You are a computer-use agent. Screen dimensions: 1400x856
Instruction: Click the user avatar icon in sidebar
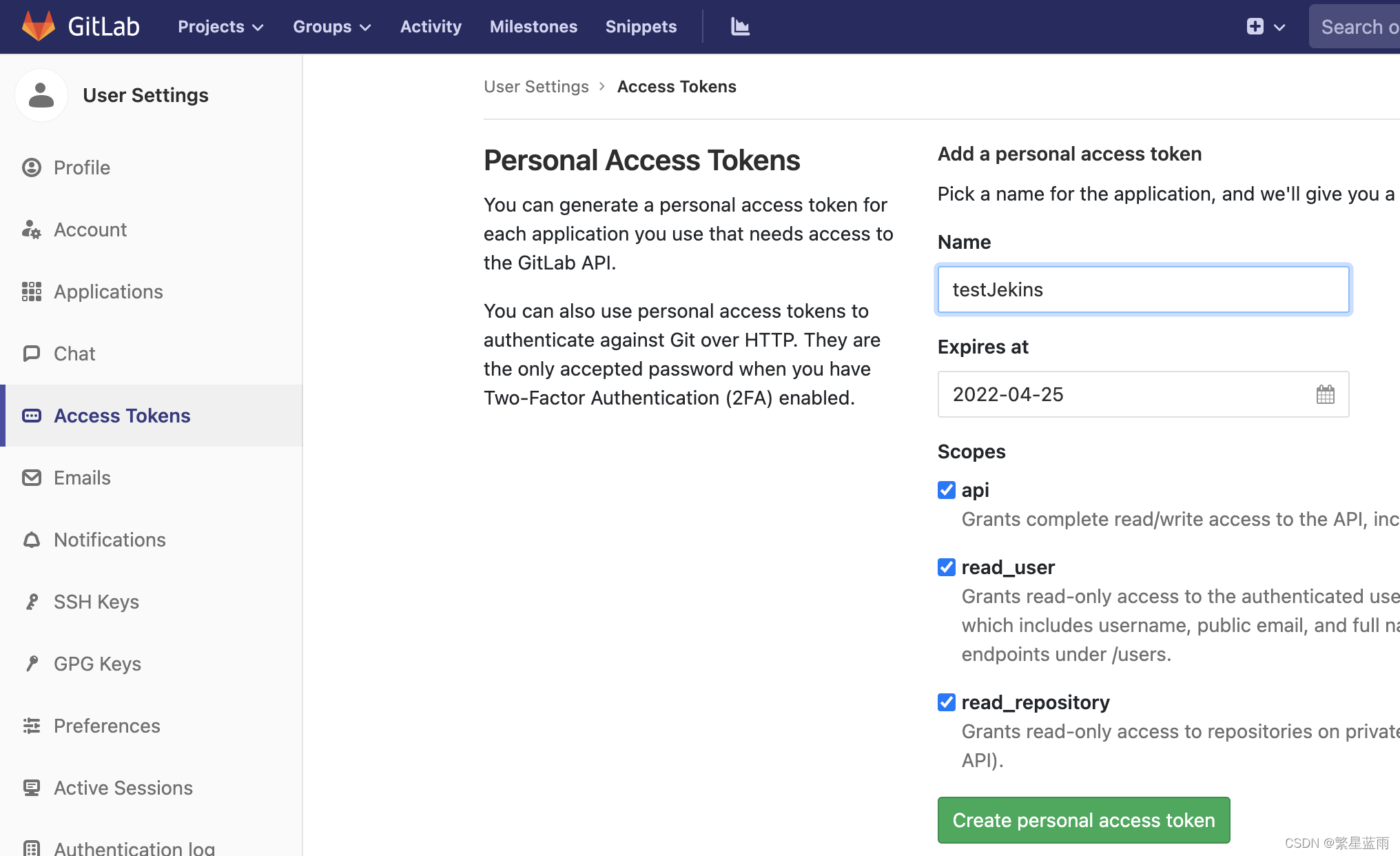pyautogui.click(x=41, y=95)
